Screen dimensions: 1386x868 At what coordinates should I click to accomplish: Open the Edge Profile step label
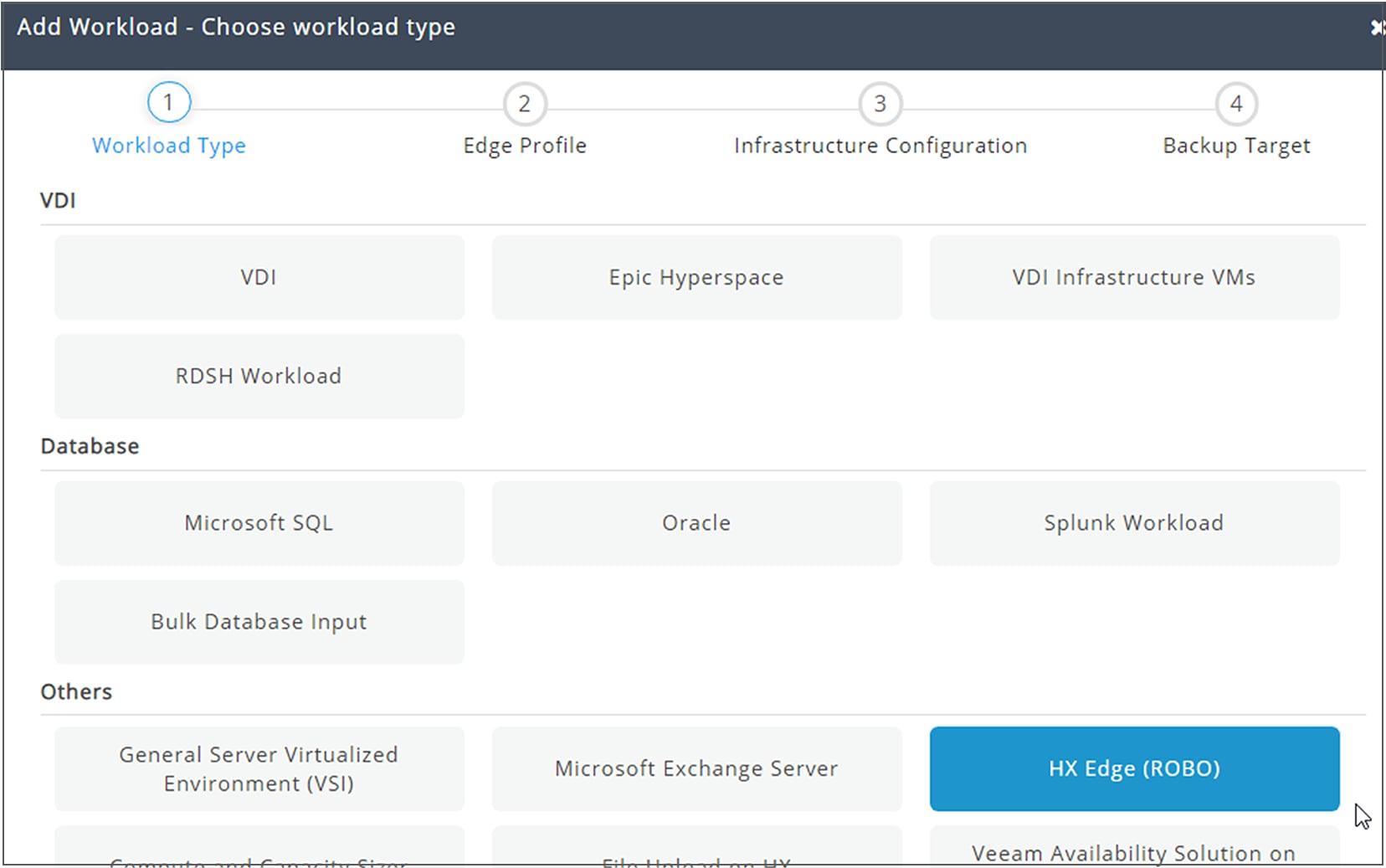click(525, 146)
